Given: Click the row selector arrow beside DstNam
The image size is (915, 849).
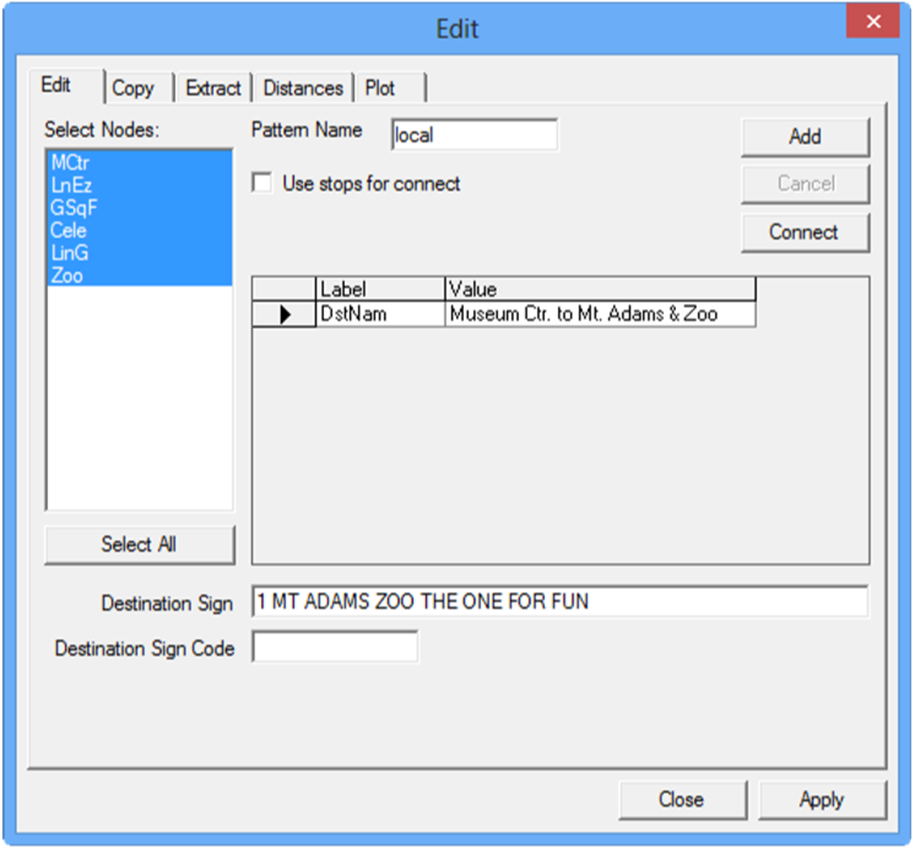Looking at the screenshot, I should 287,313.
